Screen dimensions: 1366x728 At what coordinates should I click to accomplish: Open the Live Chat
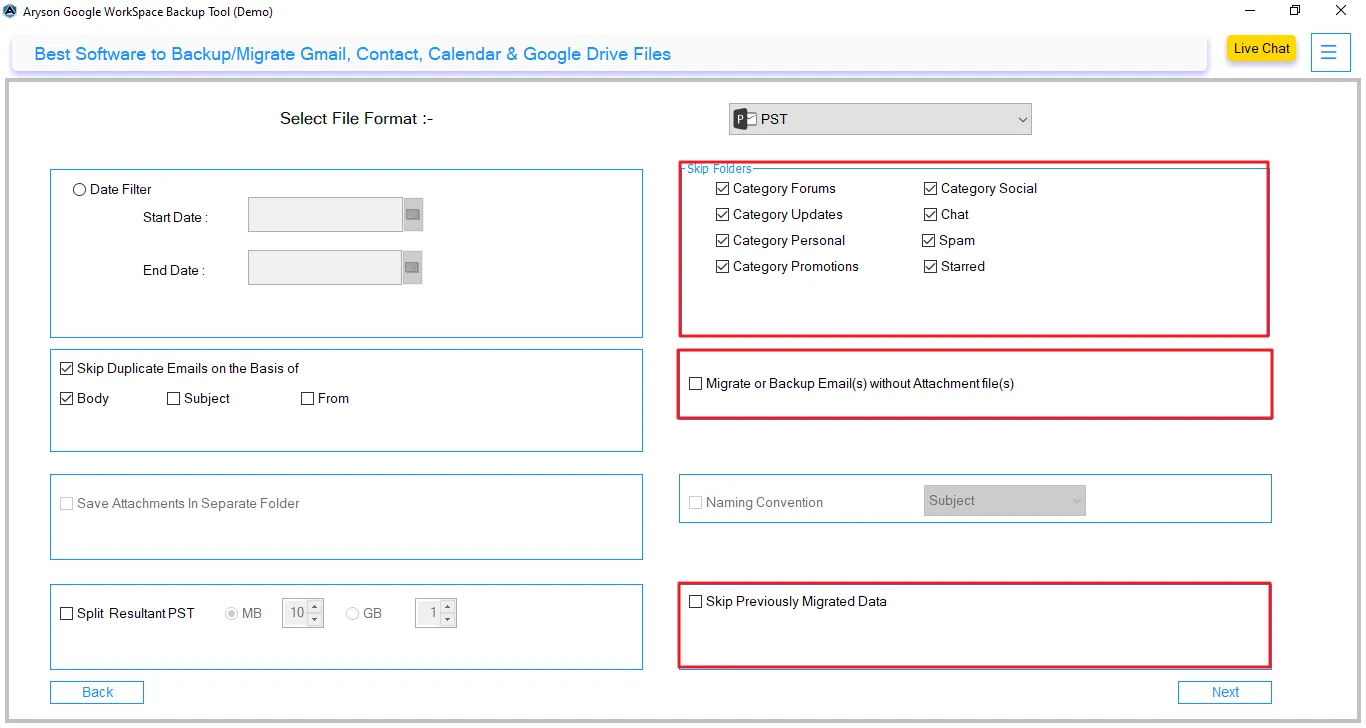[1261, 47]
